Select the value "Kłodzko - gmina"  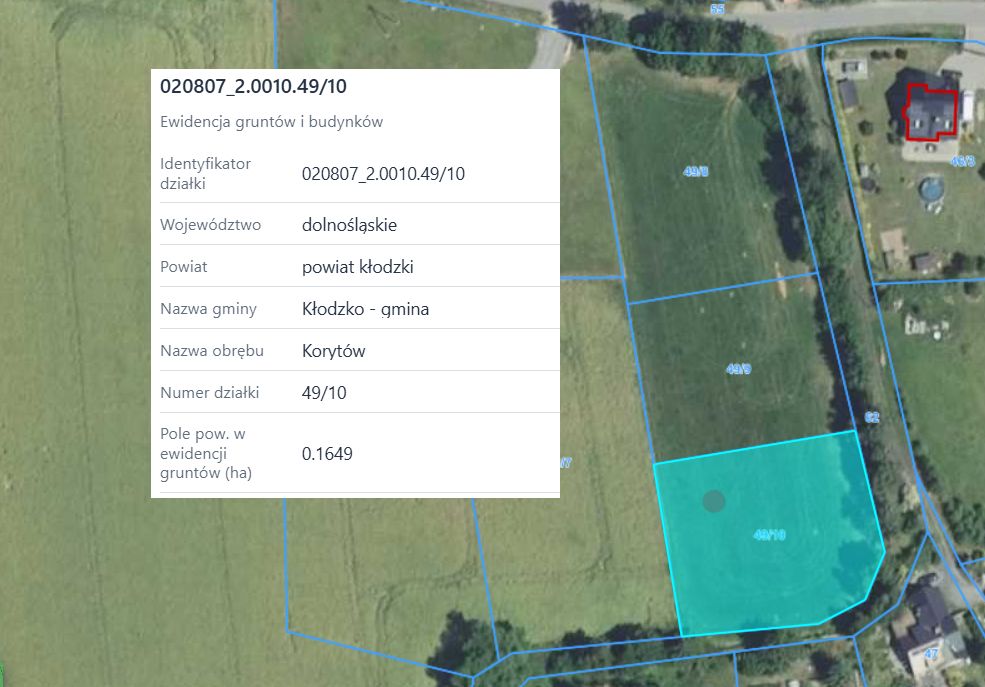point(366,309)
